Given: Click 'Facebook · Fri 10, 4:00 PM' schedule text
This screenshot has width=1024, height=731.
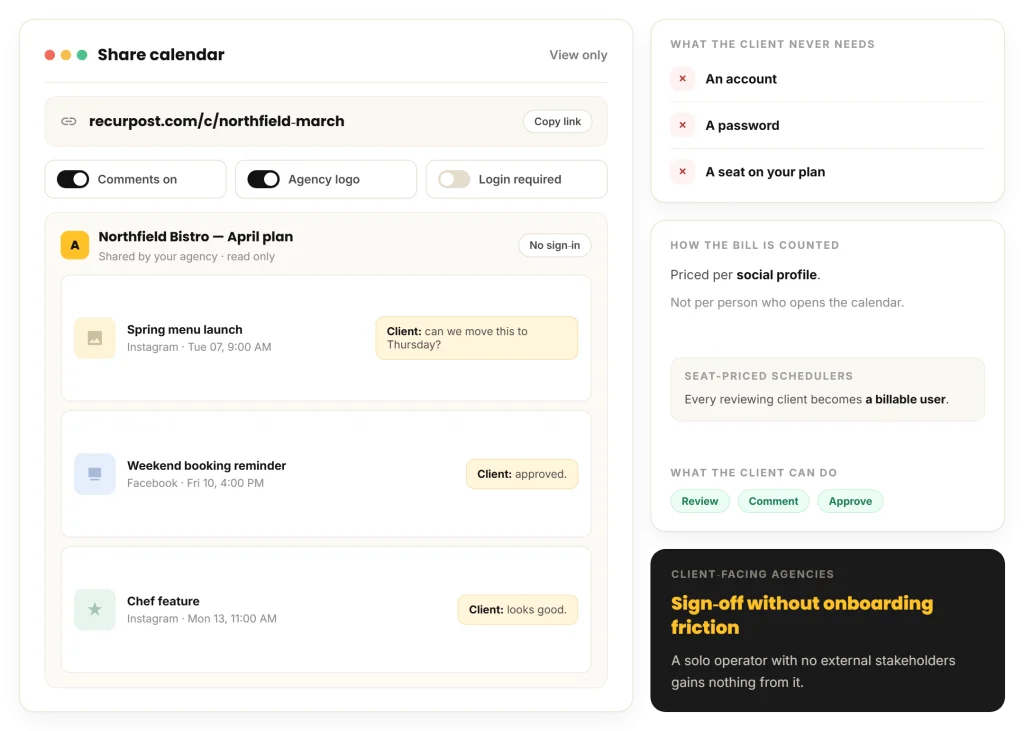Looking at the screenshot, I should (195, 483).
